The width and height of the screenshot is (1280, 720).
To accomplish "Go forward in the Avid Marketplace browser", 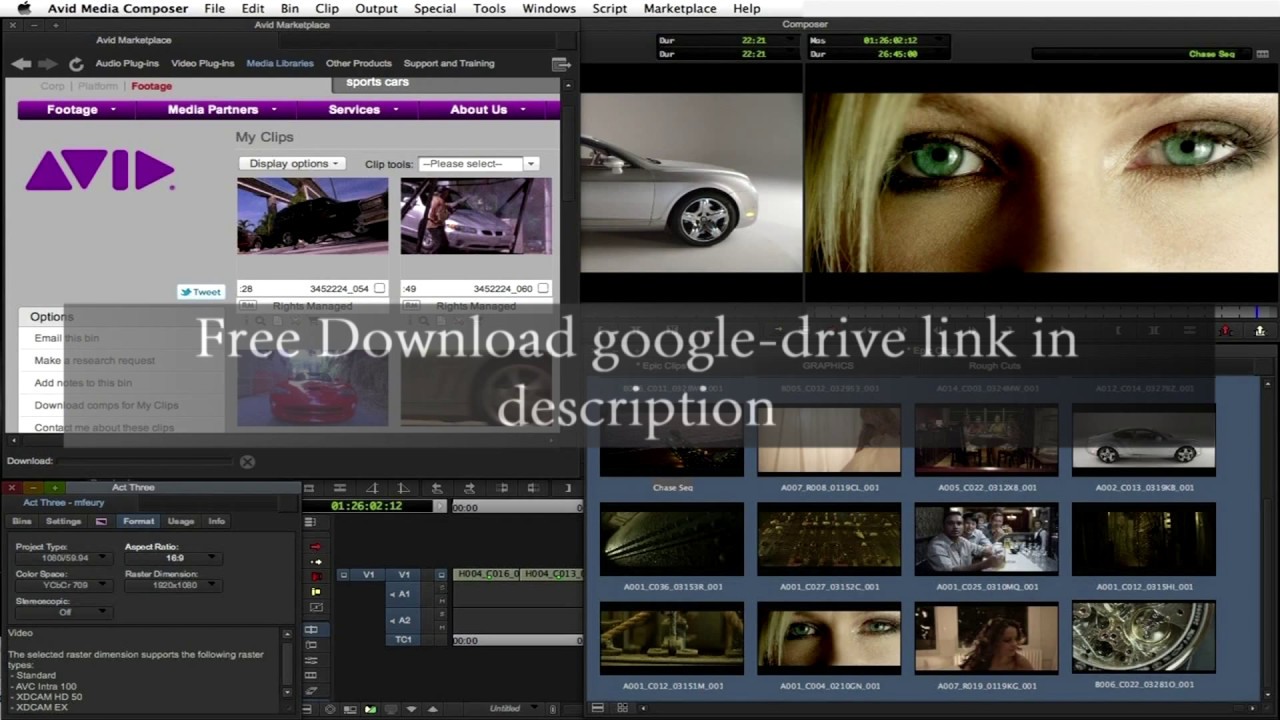I will pos(48,64).
